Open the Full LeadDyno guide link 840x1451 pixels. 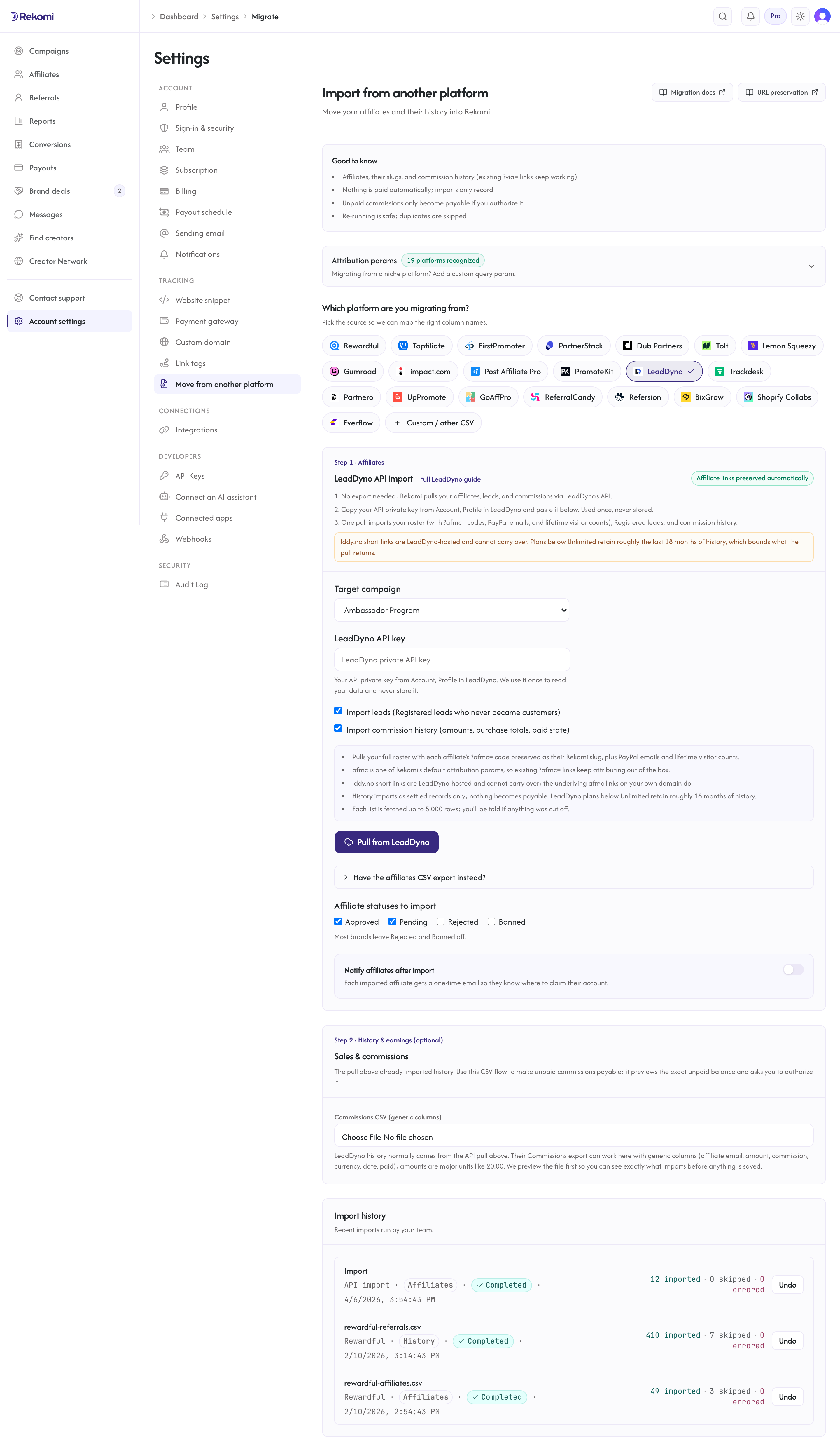click(x=450, y=479)
